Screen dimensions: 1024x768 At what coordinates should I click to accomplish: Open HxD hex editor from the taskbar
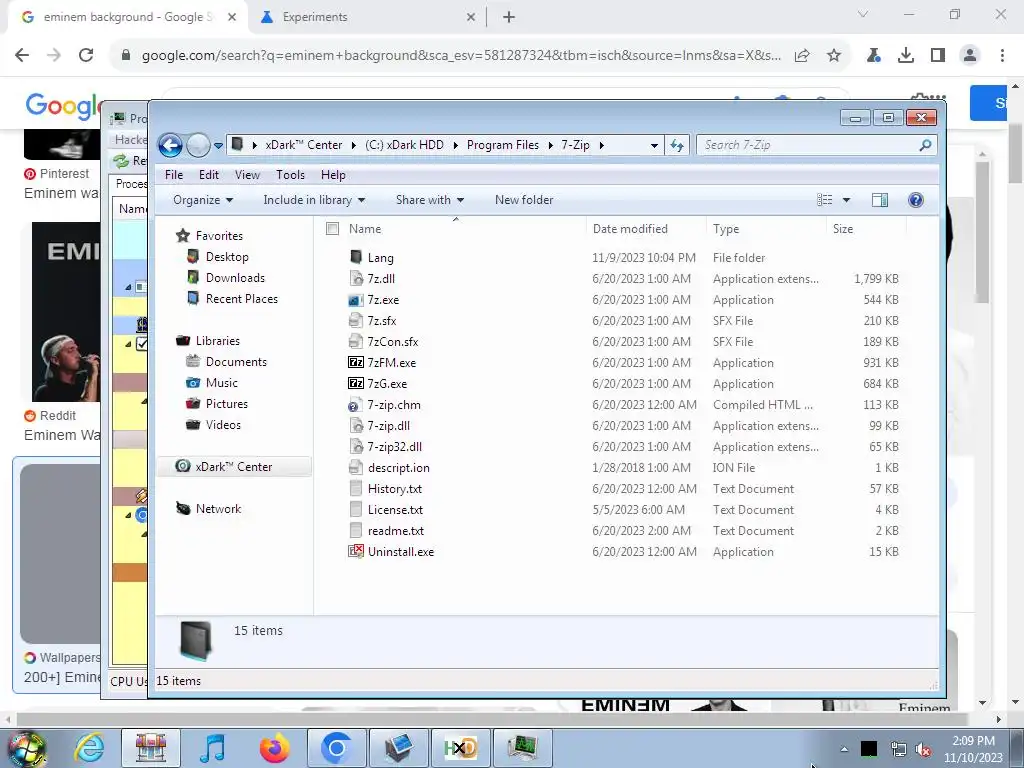click(x=460, y=748)
